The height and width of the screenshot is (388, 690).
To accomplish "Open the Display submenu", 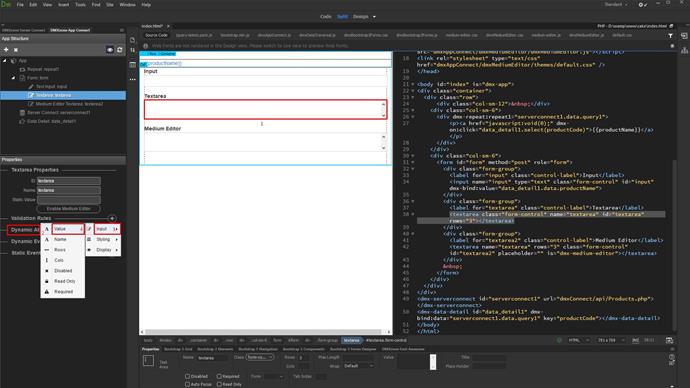I will (103, 250).
